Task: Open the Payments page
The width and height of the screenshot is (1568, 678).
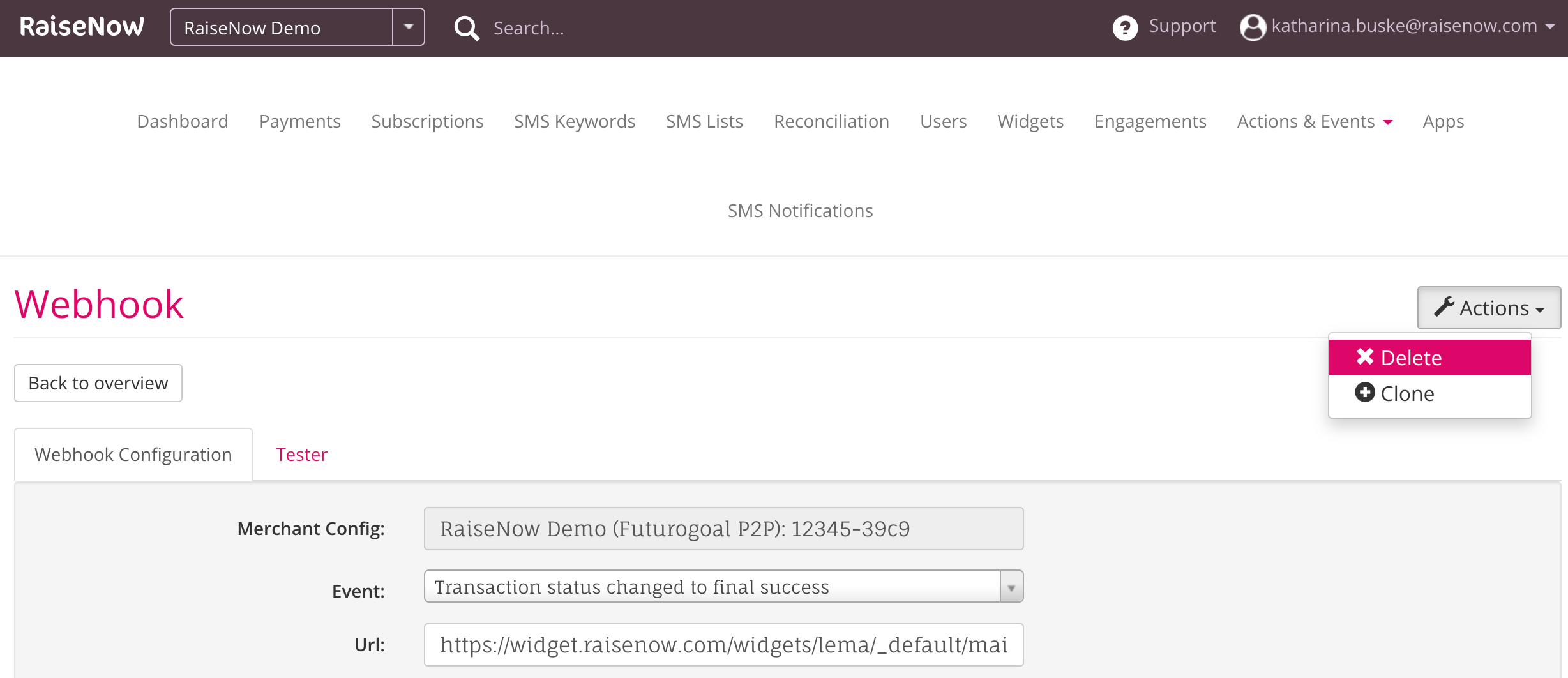Action: point(300,121)
